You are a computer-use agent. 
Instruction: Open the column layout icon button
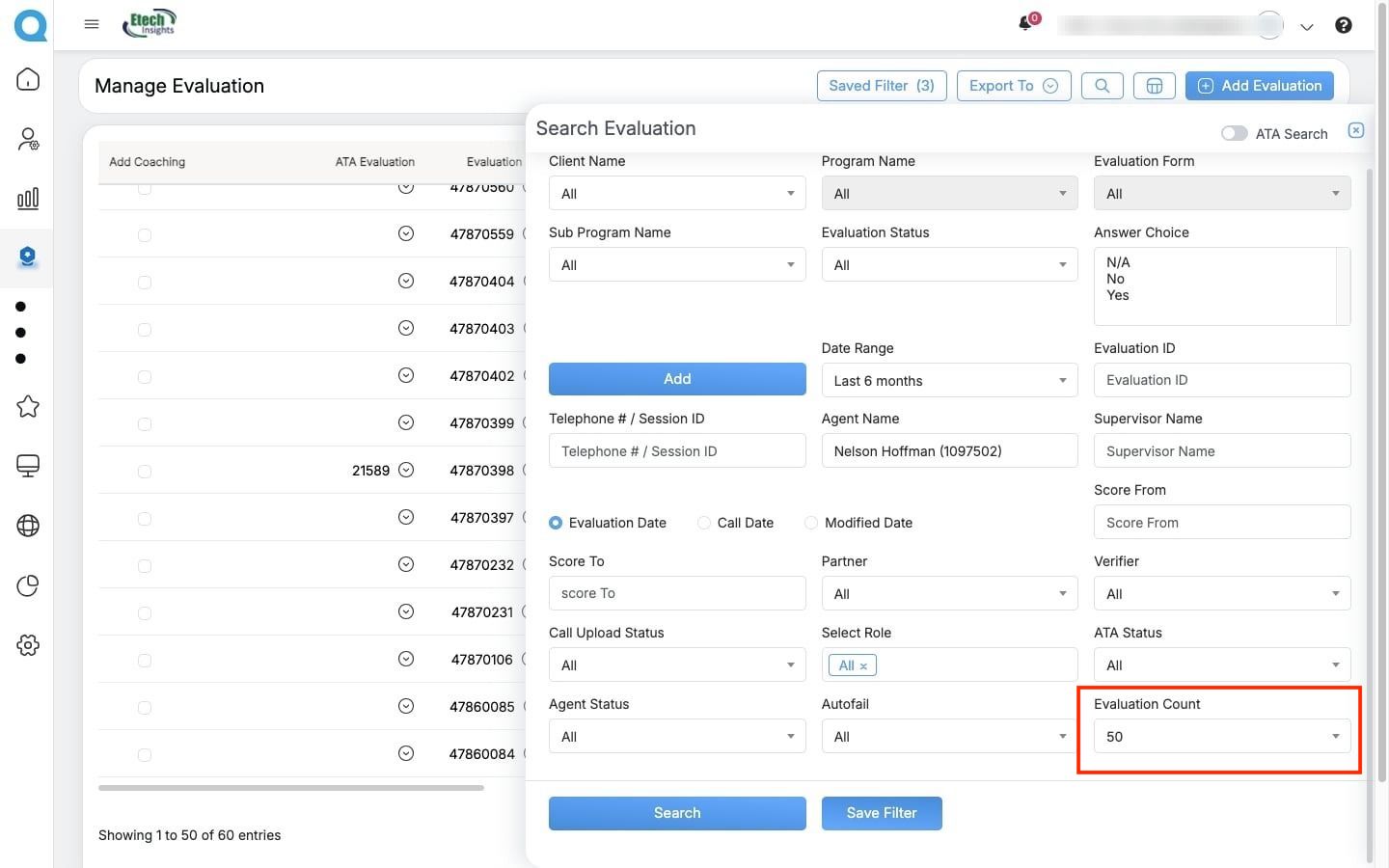(x=1154, y=86)
